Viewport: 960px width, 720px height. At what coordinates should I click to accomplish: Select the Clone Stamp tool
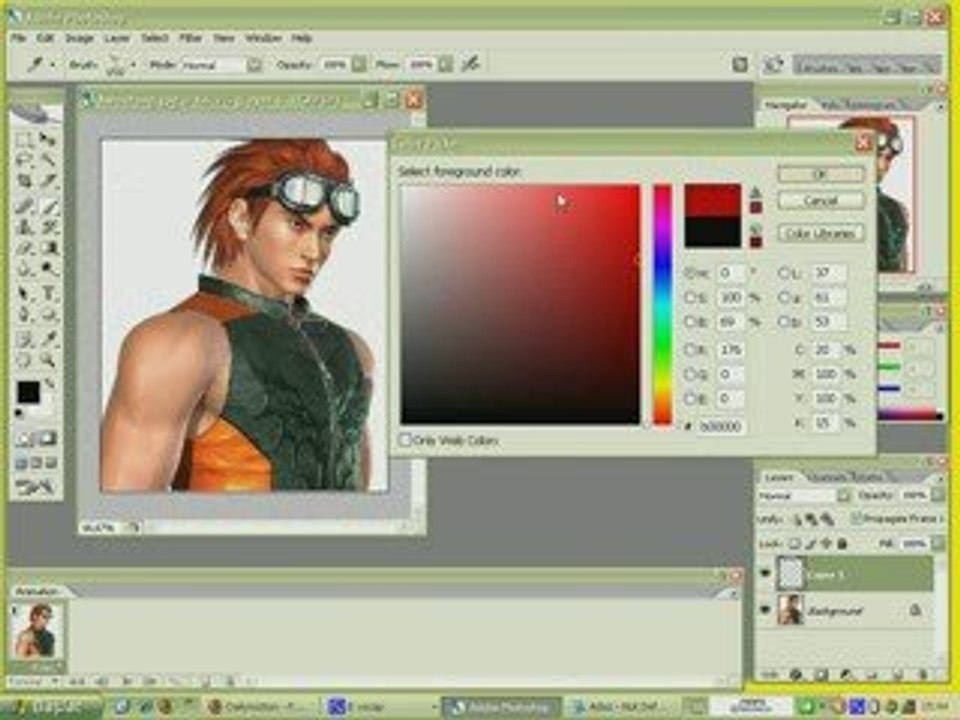tap(24, 227)
